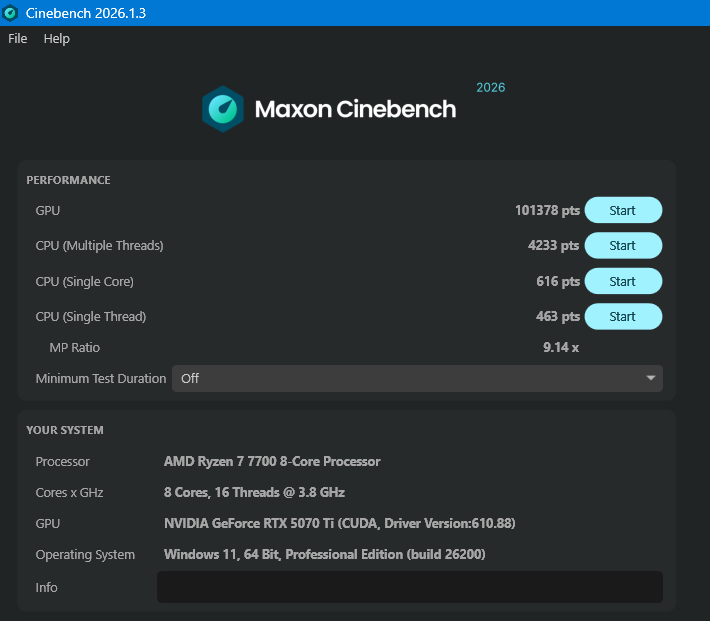Click the Info text field

[410, 587]
